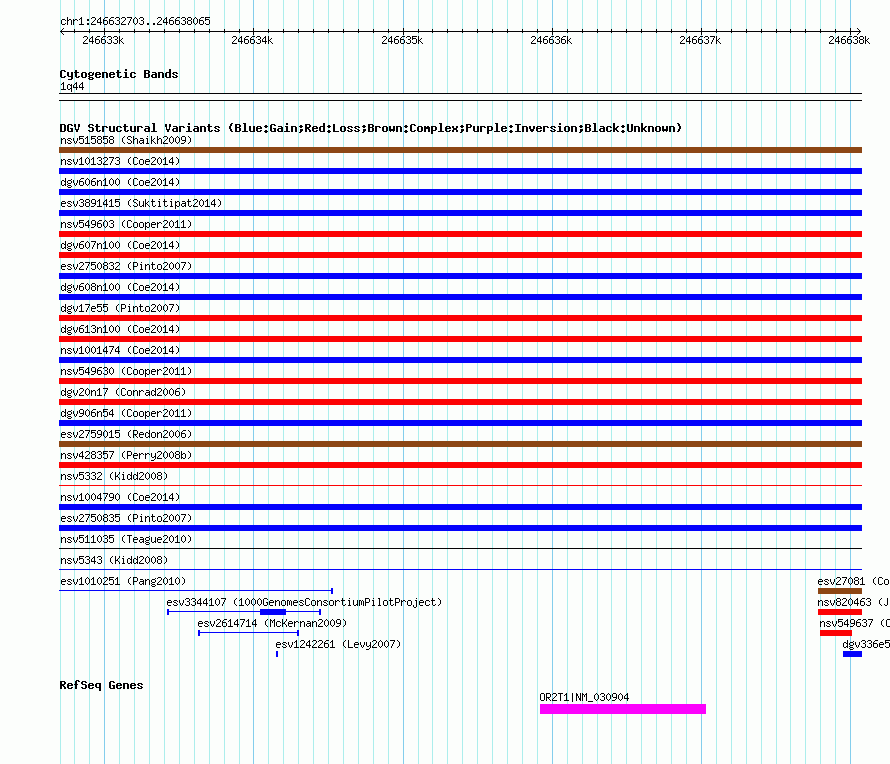
Task: Select the DGV Structural Variants track title
Action: tap(370, 128)
